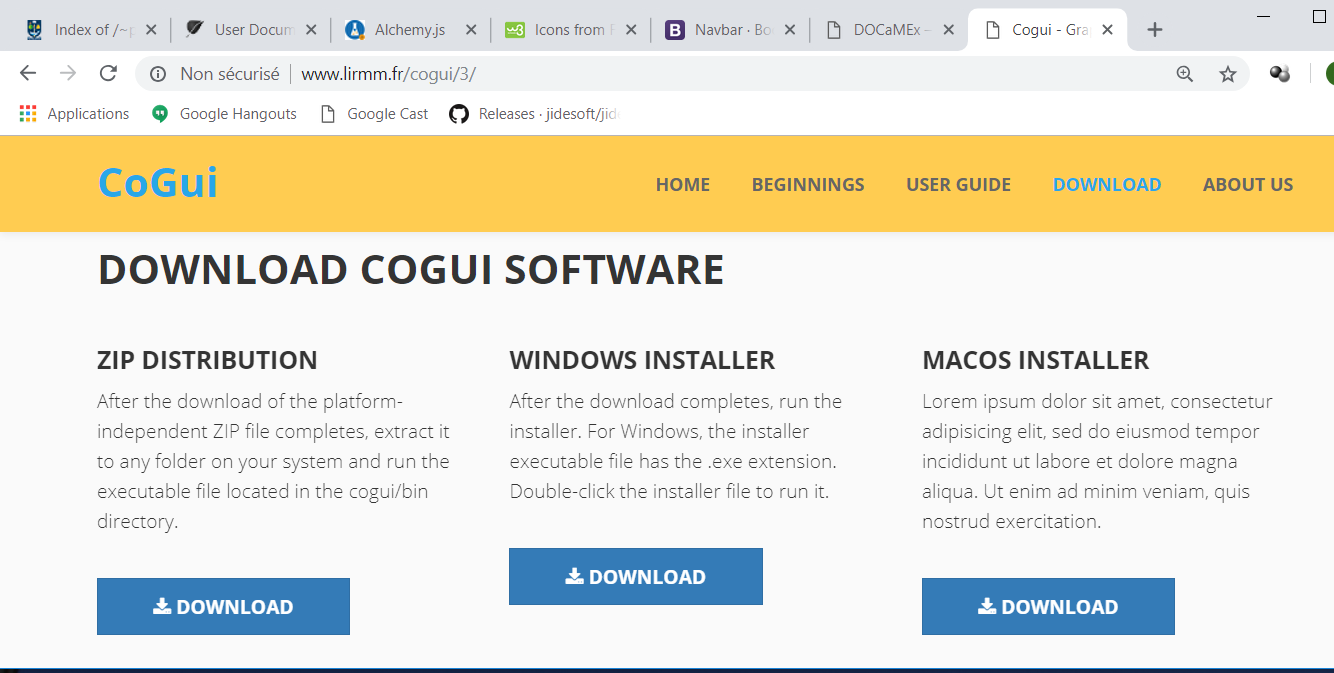Click the extension icon next to the star
This screenshot has width=1334, height=673.
coord(1279,73)
